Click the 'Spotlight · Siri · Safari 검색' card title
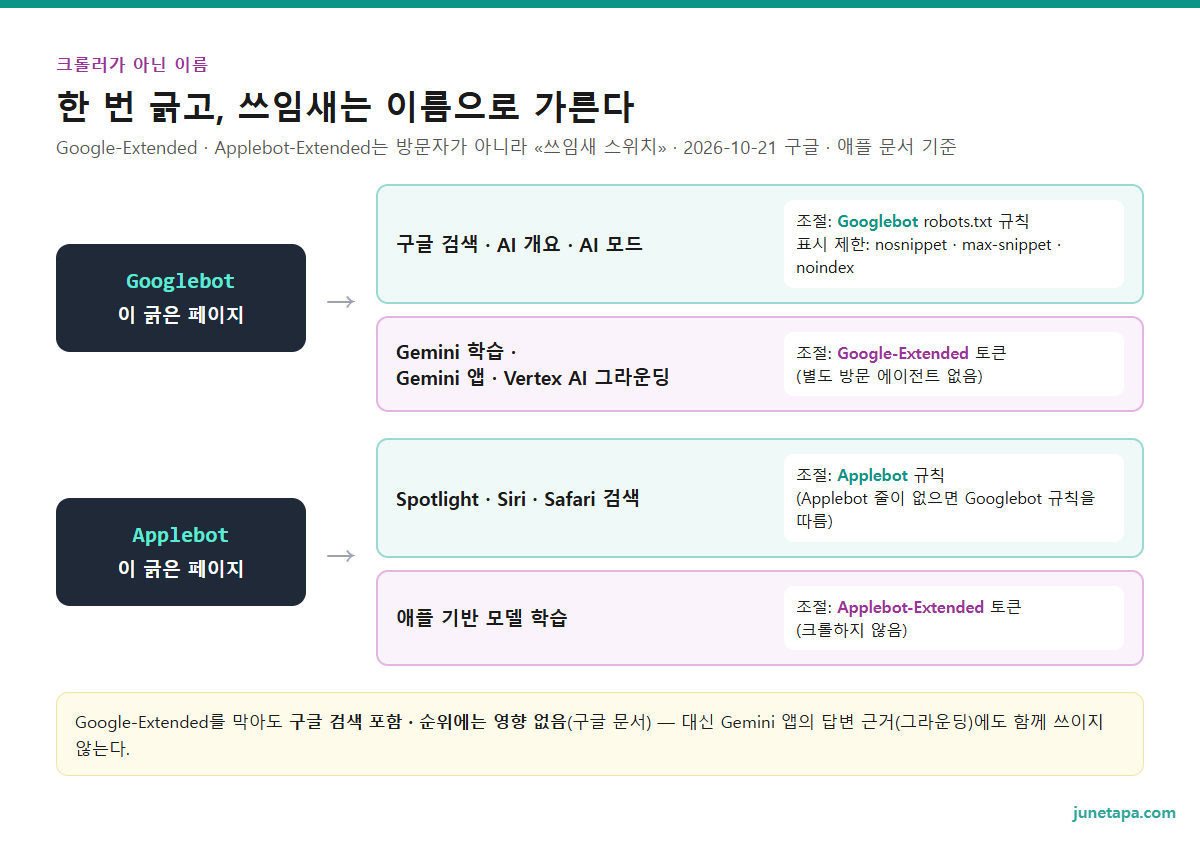This screenshot has width=1200, height=841. coord(517,498)
